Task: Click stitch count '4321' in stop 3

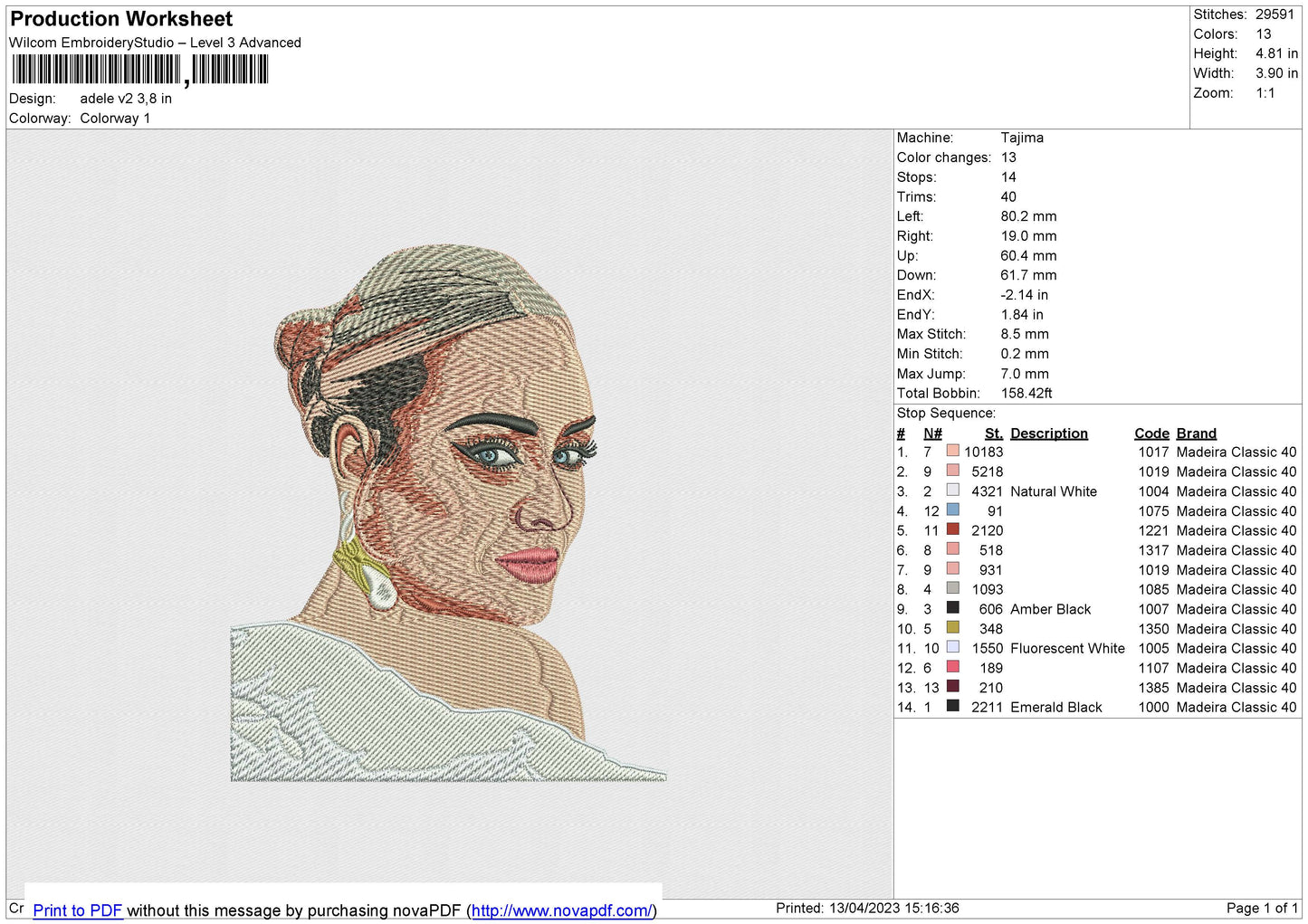Action: click(x=987, y=491)
